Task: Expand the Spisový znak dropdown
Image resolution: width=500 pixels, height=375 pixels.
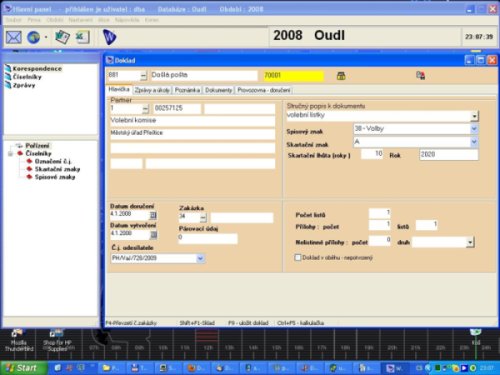Action: (x=474, y=129)
